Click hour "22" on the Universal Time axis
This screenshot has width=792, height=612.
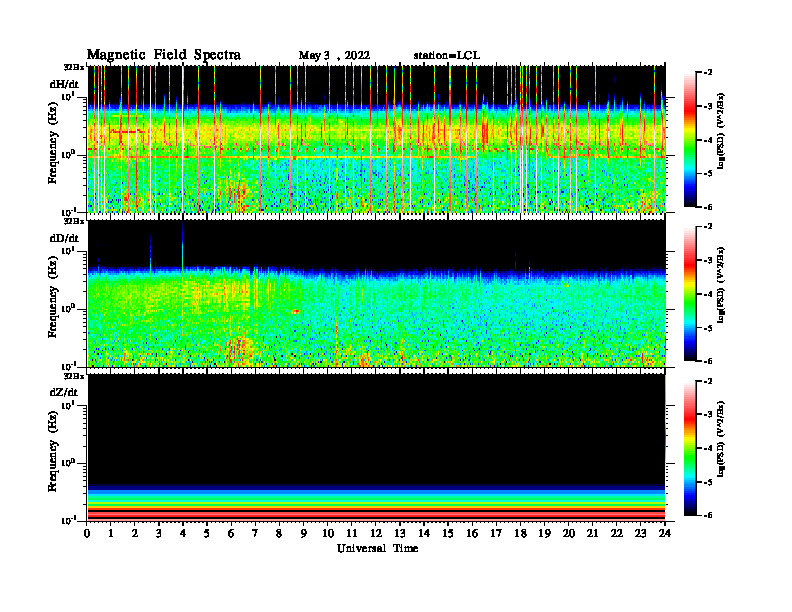[x=617, y=533]
